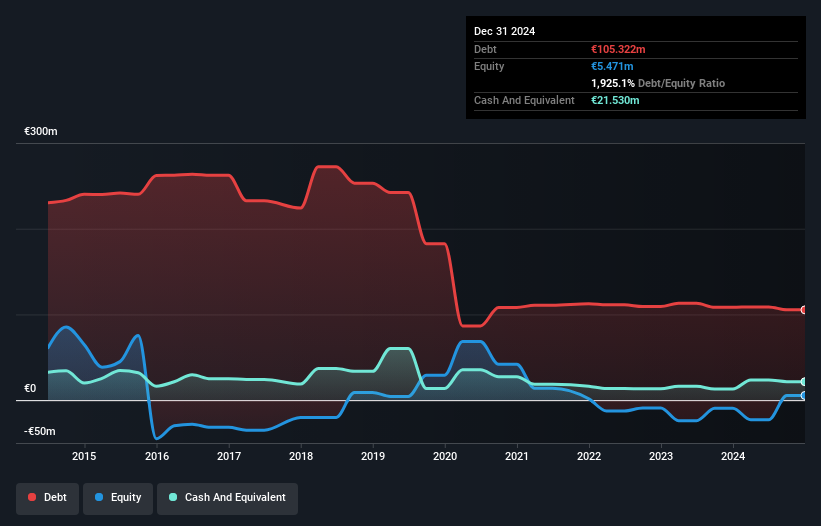This screenshot has height=526, width=821.
Task: Click the -€50m y-axis label
Action: (40, 431)
